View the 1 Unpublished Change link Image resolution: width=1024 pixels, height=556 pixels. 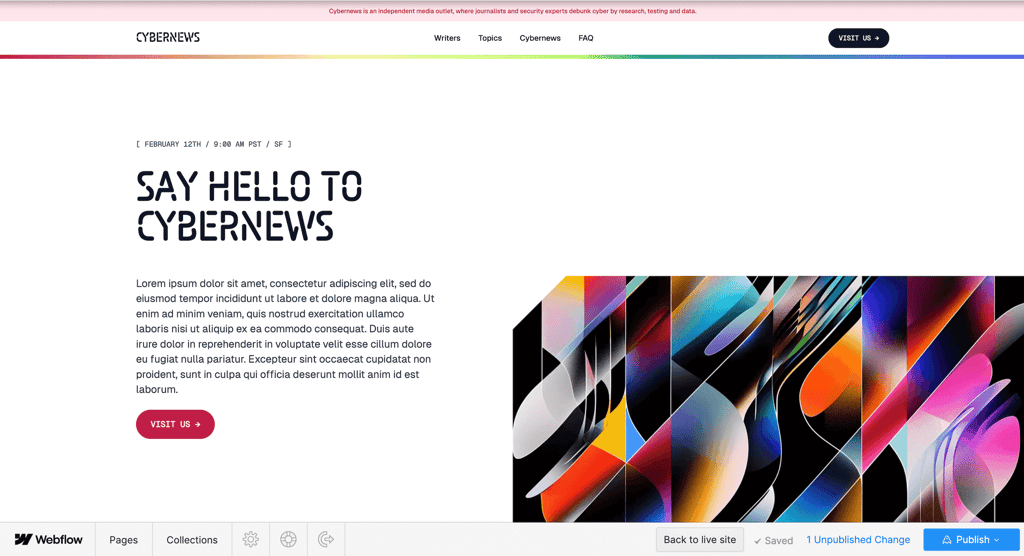(858, 540)
